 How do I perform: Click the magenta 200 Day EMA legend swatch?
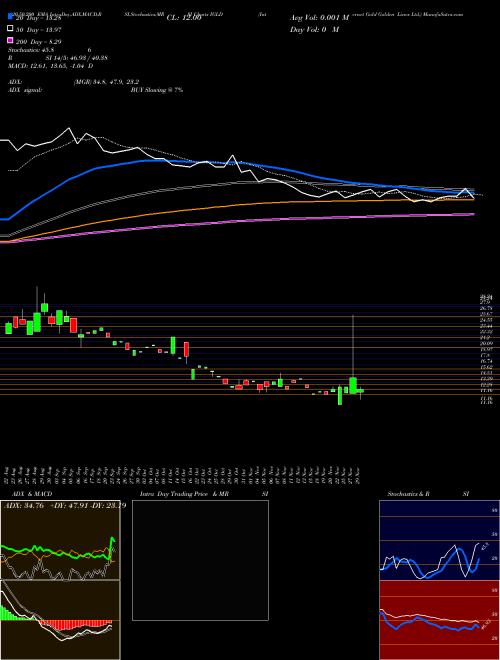point(10,41)
